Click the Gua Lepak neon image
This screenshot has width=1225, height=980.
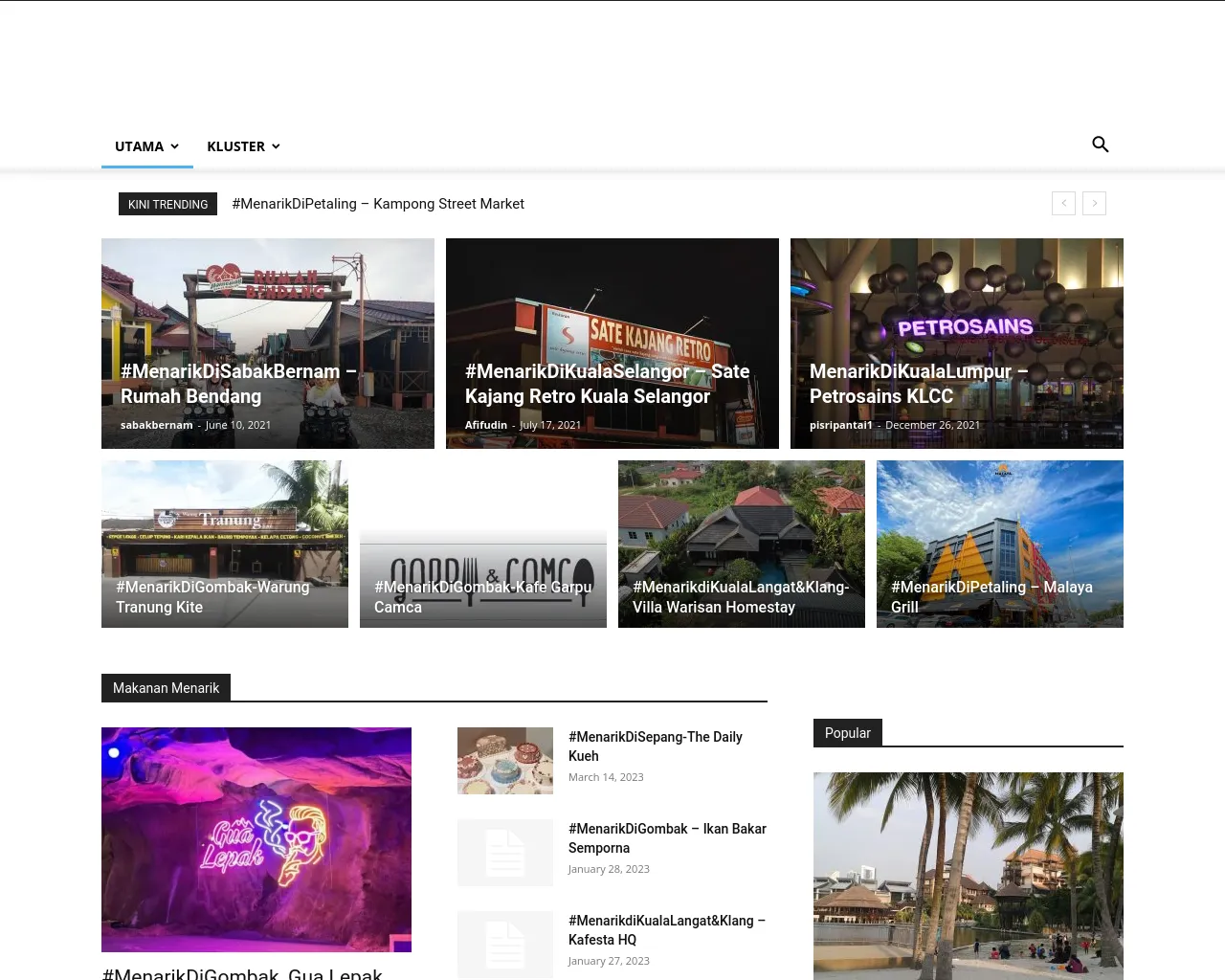256,839
